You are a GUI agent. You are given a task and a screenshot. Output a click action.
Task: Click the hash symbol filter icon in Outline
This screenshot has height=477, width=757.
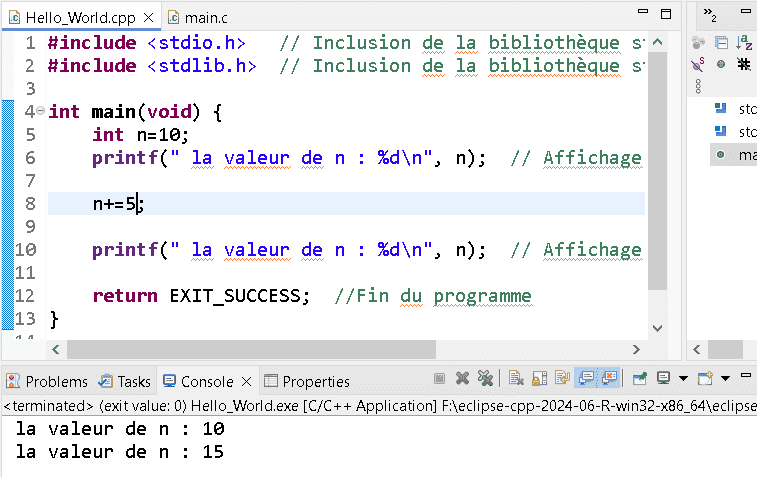(x=744, y=64)
